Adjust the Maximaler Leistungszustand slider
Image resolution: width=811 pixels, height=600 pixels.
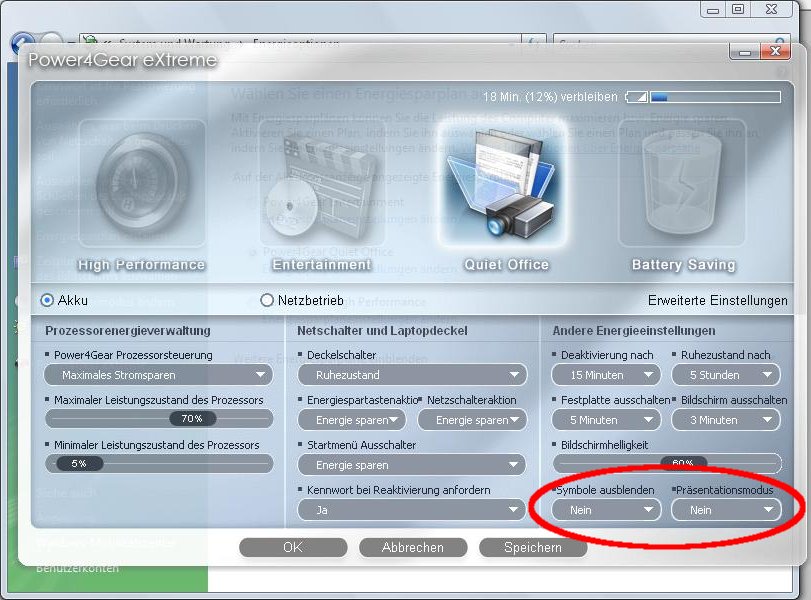tap(191, 419)
